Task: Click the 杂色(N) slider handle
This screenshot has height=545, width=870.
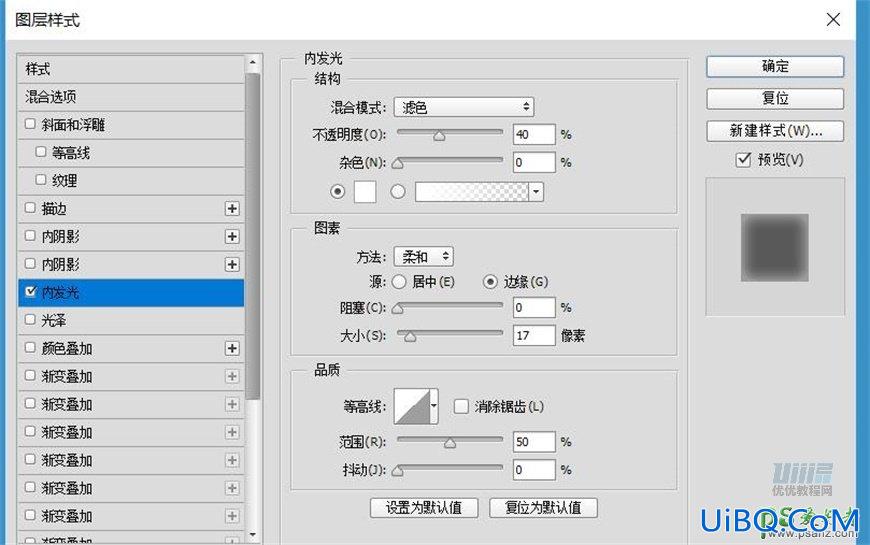Action: point(398,164)
